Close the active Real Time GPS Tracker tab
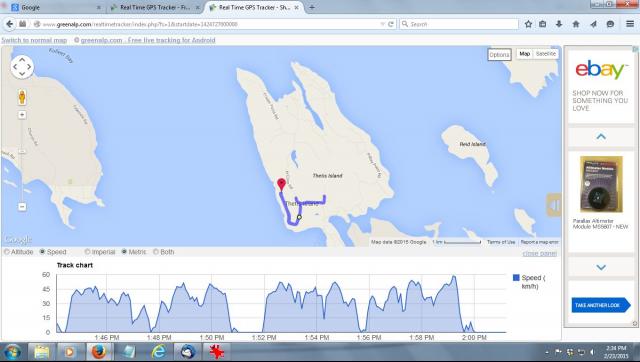This screenshot has height=362, width=640. [x=296, y=7]
